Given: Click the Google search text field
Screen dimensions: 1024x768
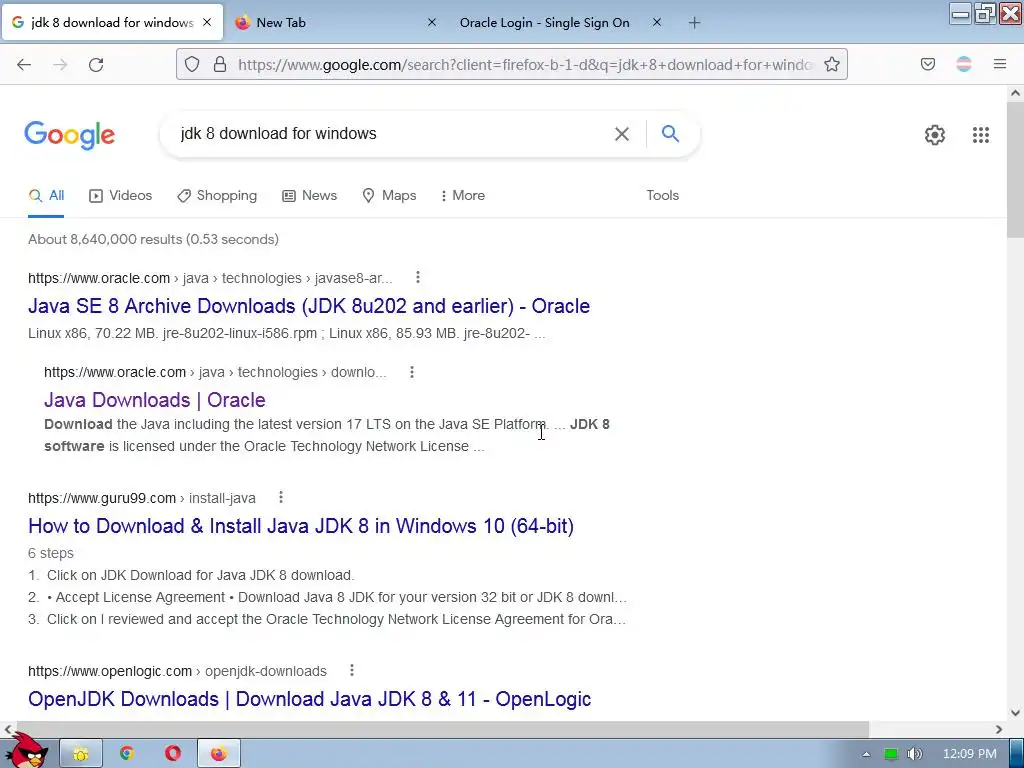Looking at the screenshot, I should coord(392,134).
